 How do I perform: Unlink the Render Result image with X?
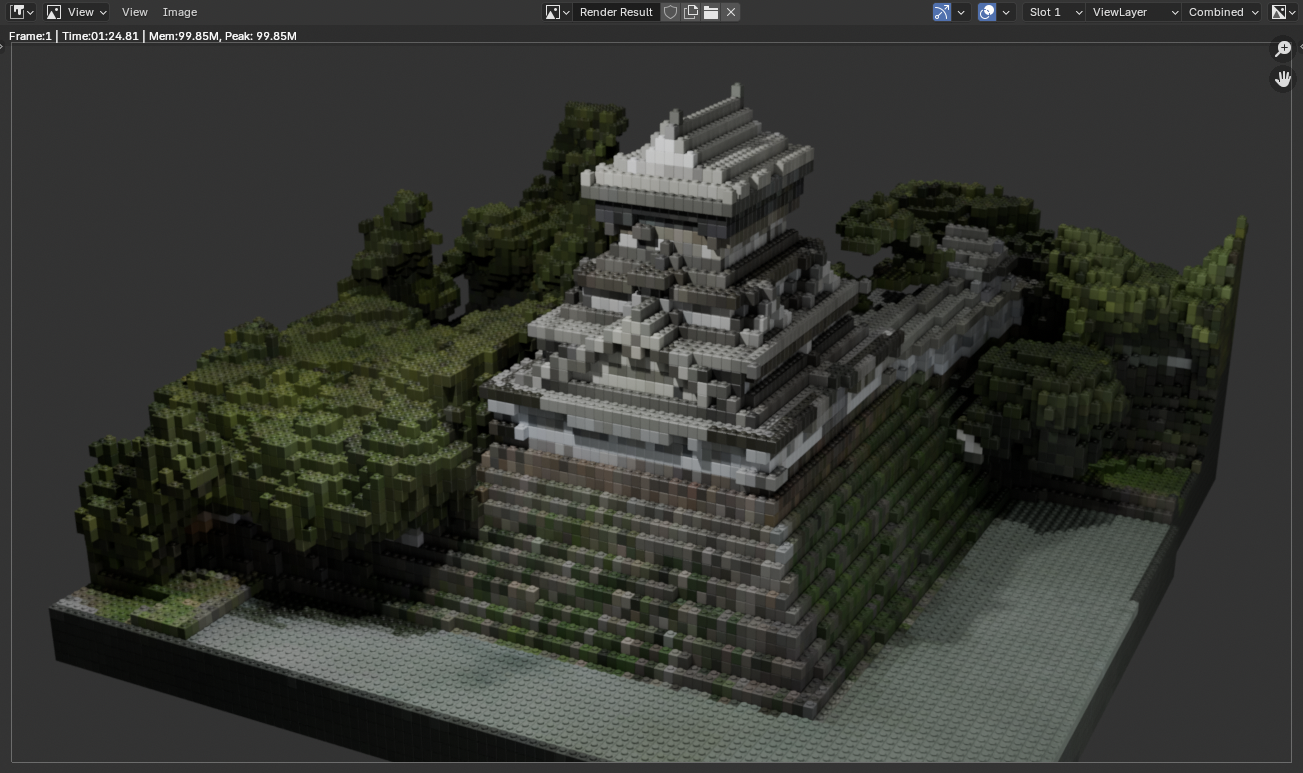731,12
